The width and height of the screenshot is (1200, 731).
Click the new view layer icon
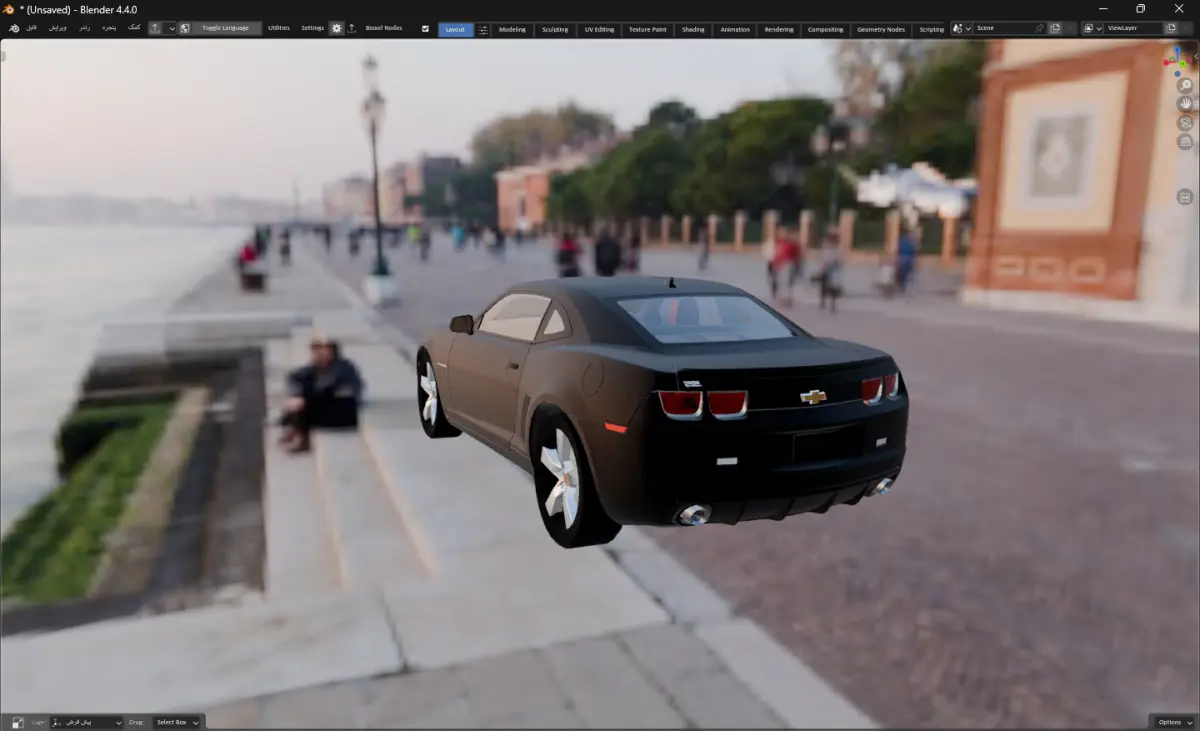point(1171,28)
